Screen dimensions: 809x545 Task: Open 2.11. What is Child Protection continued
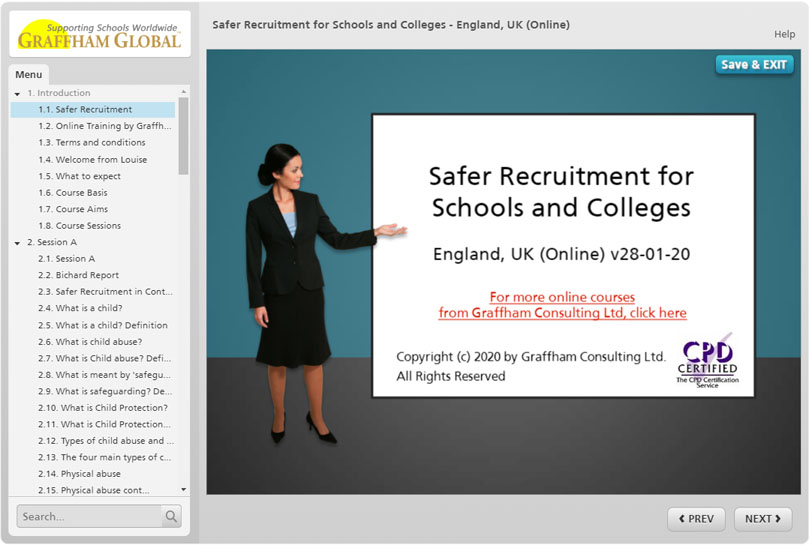point(104,424)
